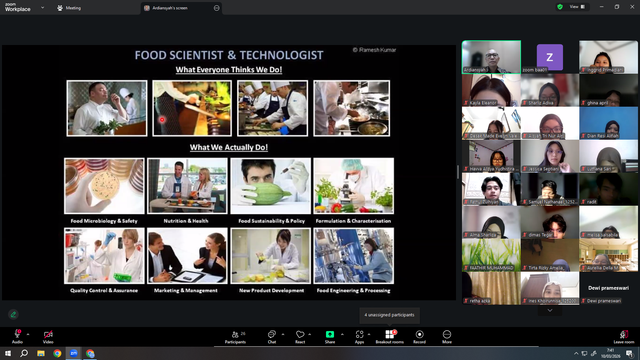
Task: Click the slide title FOOD SCIENTIST & TECHNOLOGIST
Action: 229,55
